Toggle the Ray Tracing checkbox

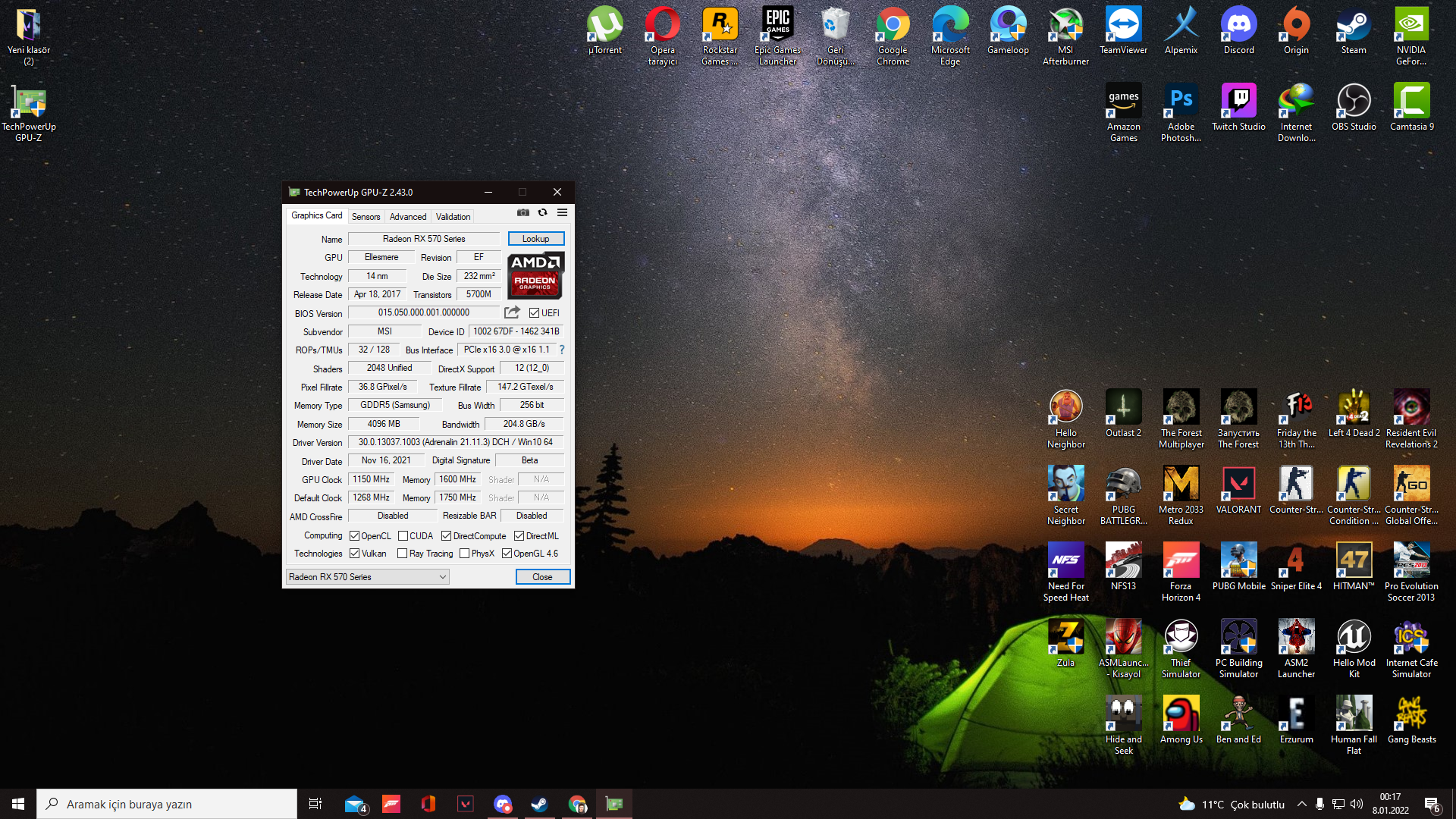(403, 554)
